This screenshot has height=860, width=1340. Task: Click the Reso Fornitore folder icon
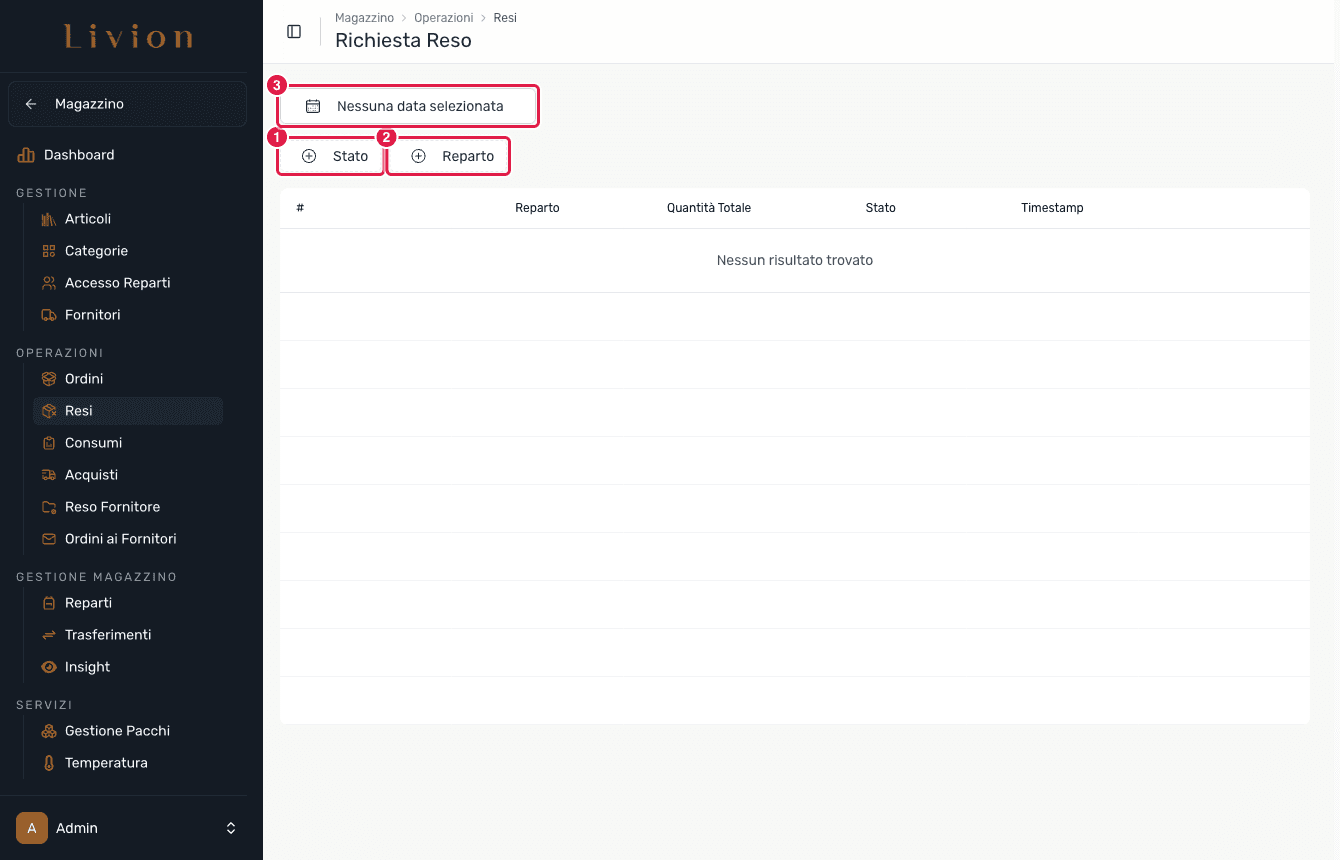[48, 507]
